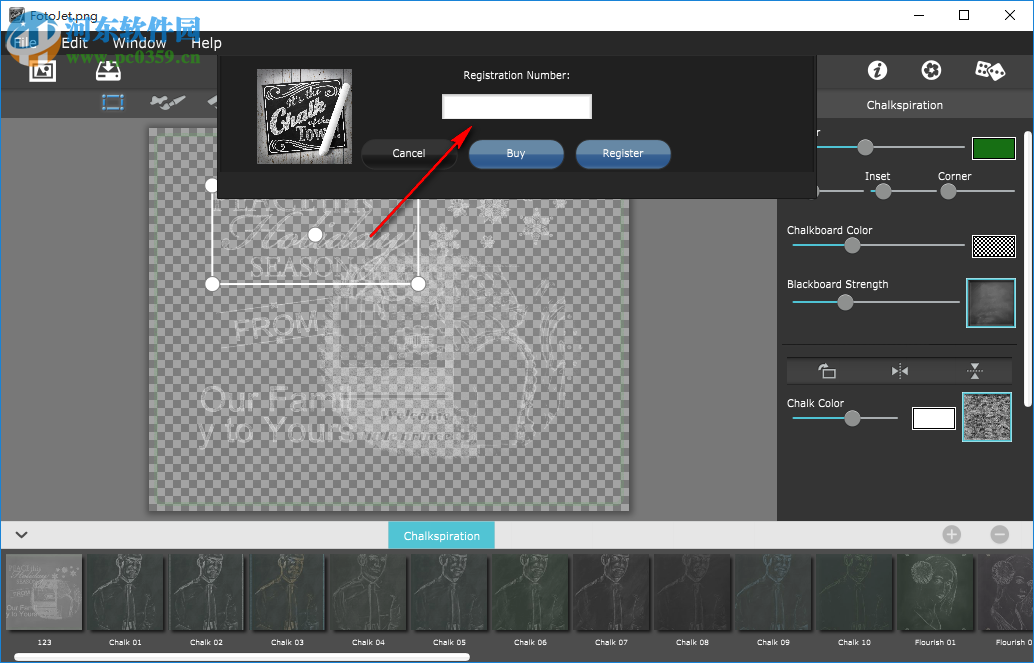
Task: Select the Chalk 07 preset
Action: coord(612,592)
